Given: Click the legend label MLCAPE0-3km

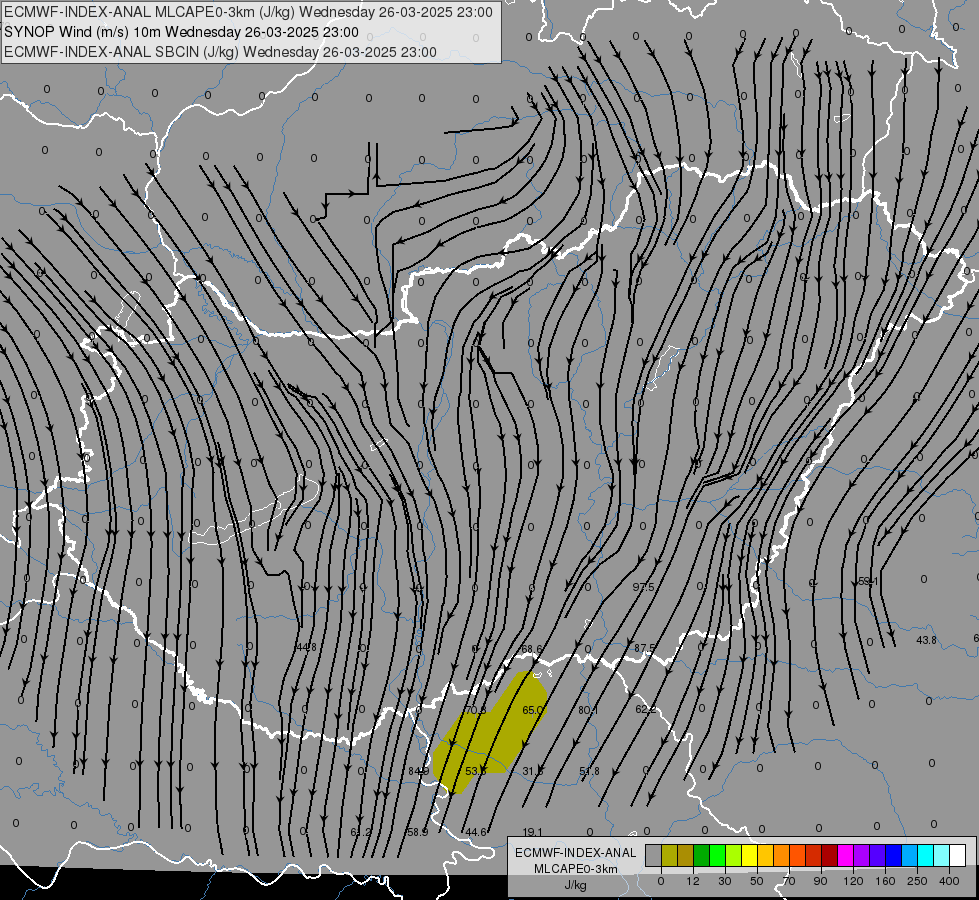Looking at the screenshot, I should pyautogui.click(x=576, y=869).
